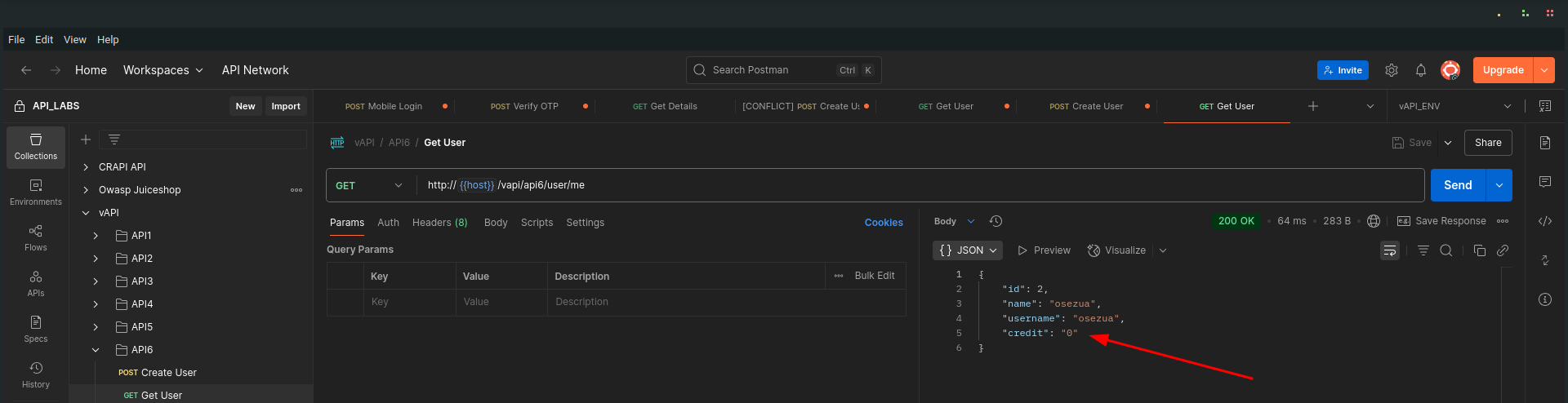The width and height of the screenshot is (1568, 403).
Task: Open the Environments sidebar tab
Action: [36, 193]
